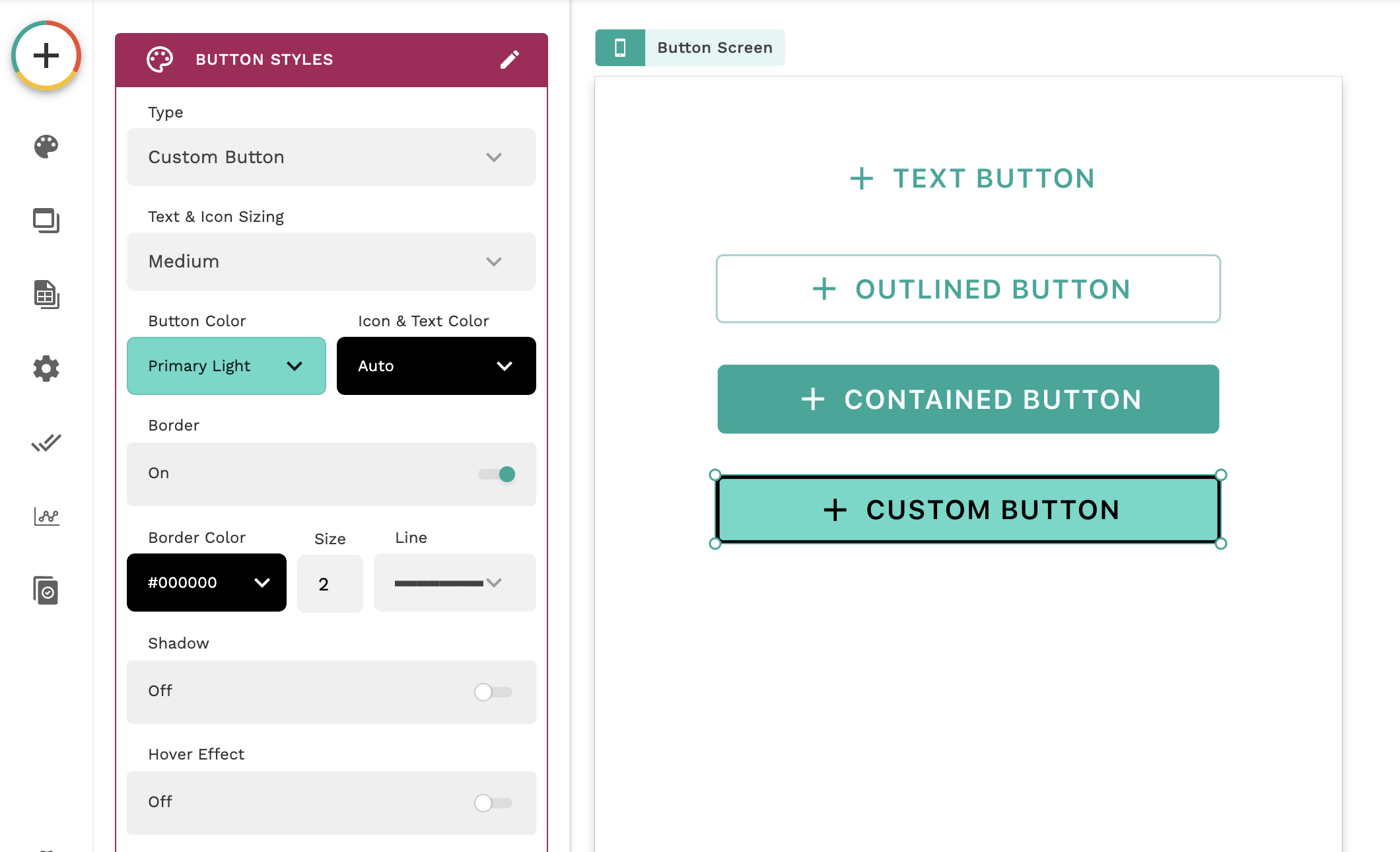Open the double-checkmark sidebar icon
The height and width of the screenshot is (852, 1400).
46,443
